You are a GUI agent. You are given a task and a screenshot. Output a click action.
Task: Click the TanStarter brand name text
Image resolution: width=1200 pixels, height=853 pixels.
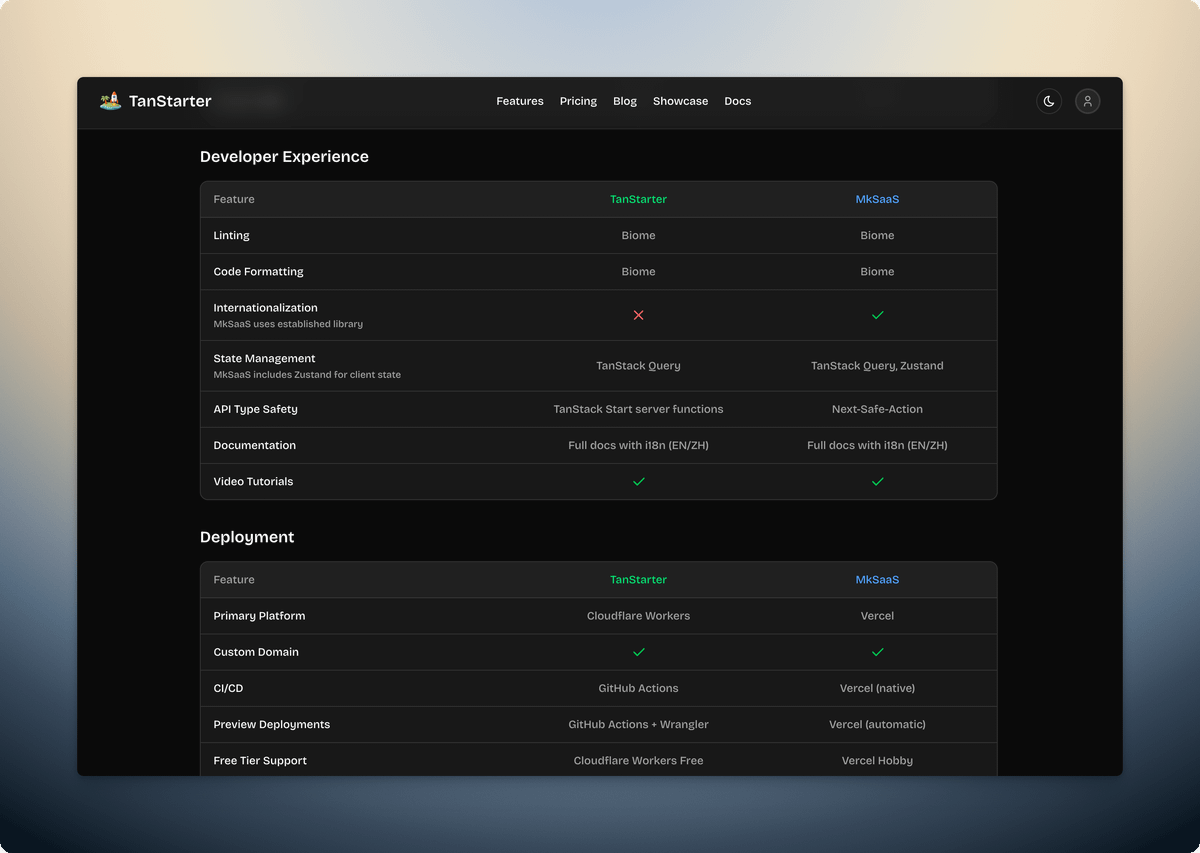[170, 101]
